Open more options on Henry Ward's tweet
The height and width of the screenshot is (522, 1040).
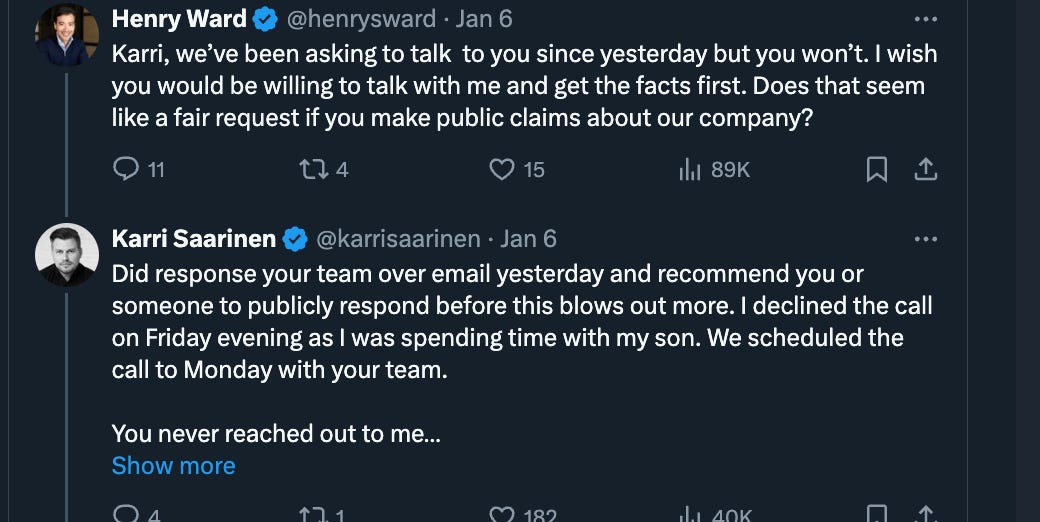(x=926, y=19)
